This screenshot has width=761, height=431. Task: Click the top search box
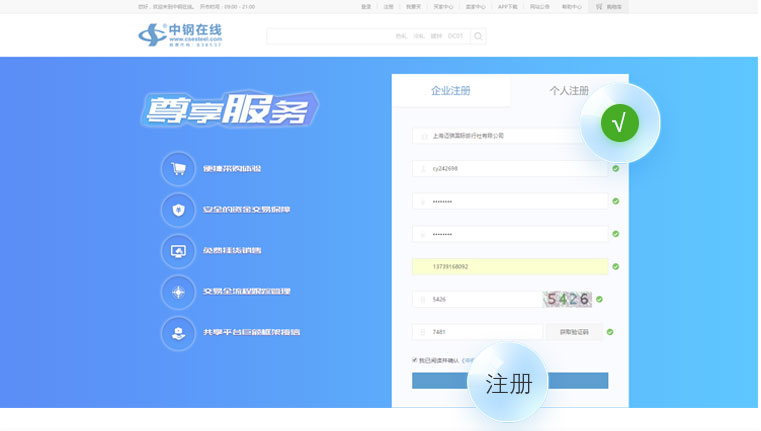pyautogui.click(x=367, y=37)
